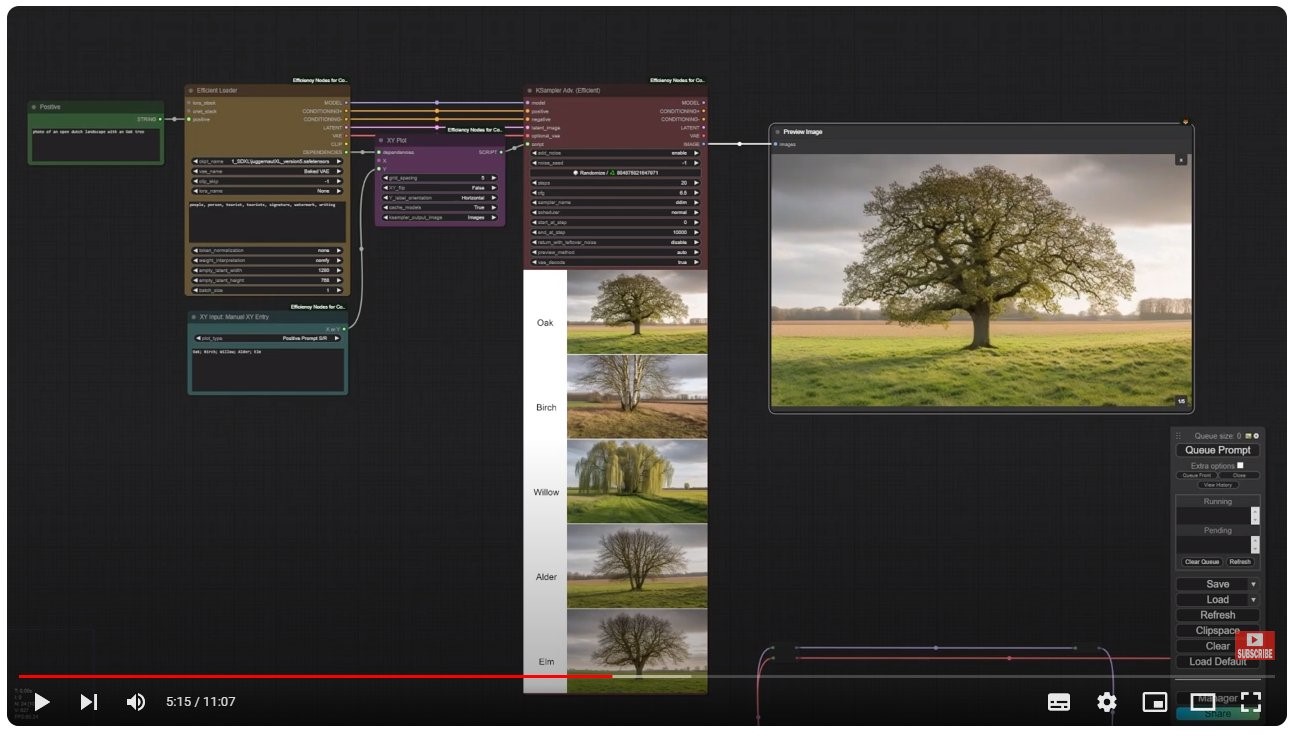Open the ckpt_name model dropdown
Screen dimensions: 1293x738
click(x=267, y=161)
